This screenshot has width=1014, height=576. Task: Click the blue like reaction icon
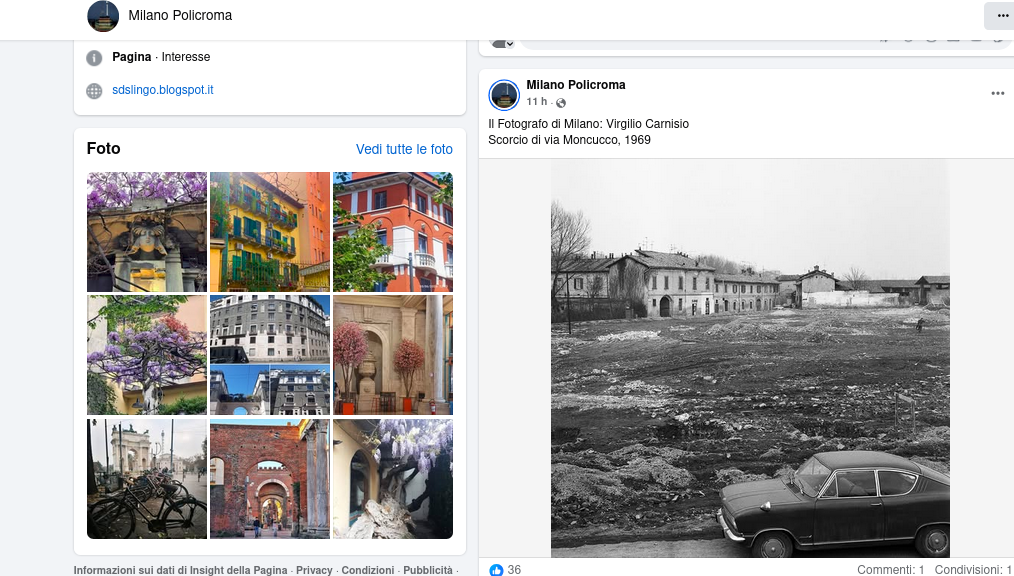point(496,569)
